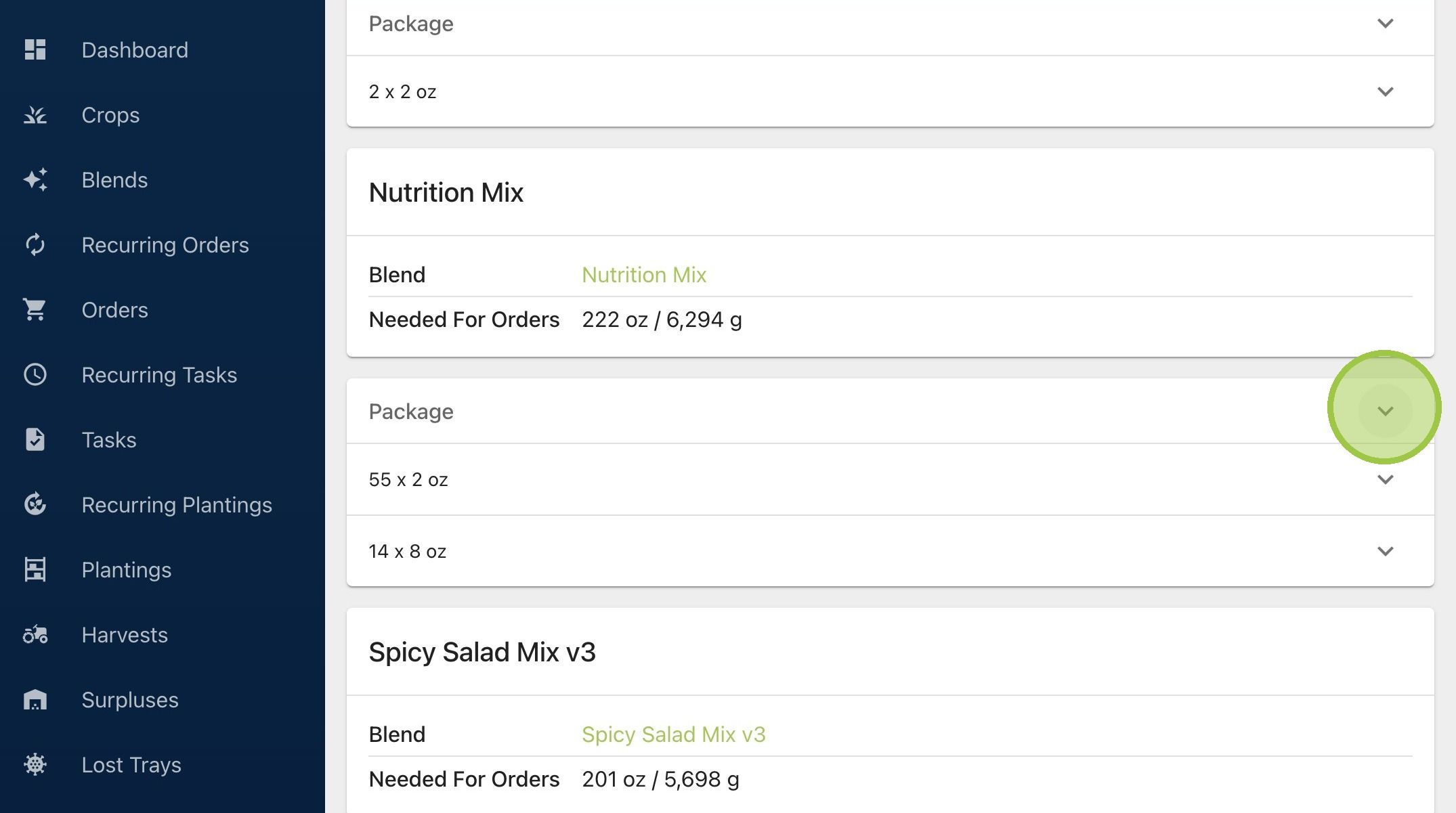This screenshot has width=1456, height=813.
Task: Expand the 2 x 2 oz row
Action: 1386,91
